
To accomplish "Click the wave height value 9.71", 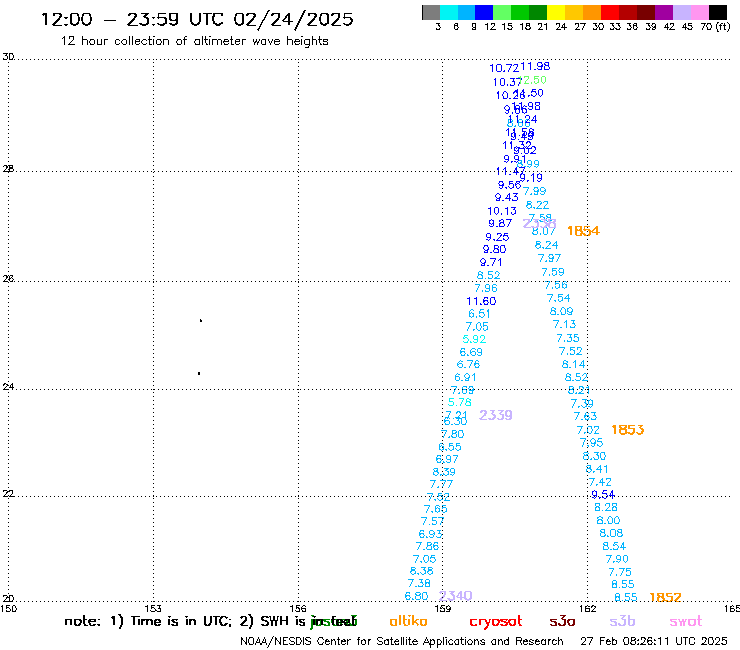I will tap(491, 262).
